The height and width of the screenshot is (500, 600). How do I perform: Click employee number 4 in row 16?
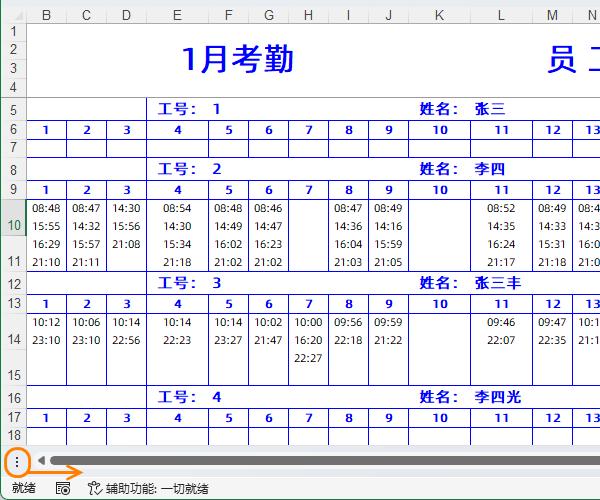[217, 397]
